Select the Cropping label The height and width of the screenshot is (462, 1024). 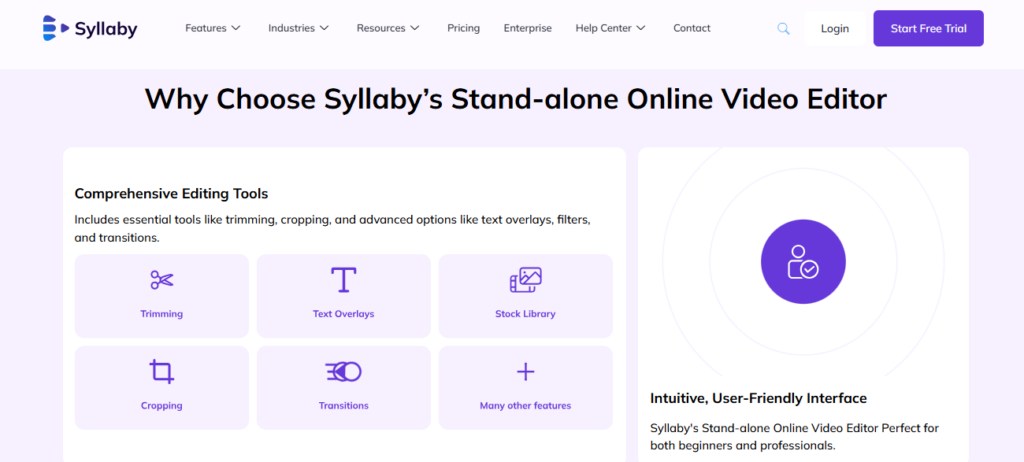161,406
